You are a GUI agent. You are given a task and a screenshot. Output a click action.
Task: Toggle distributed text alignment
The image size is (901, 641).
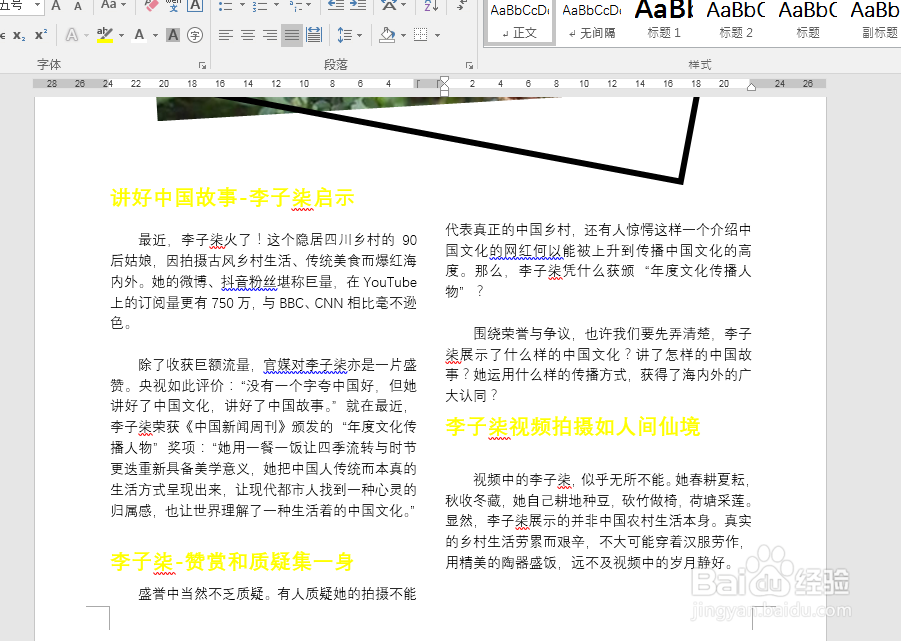pyautogui.click(x=311, y=33)
